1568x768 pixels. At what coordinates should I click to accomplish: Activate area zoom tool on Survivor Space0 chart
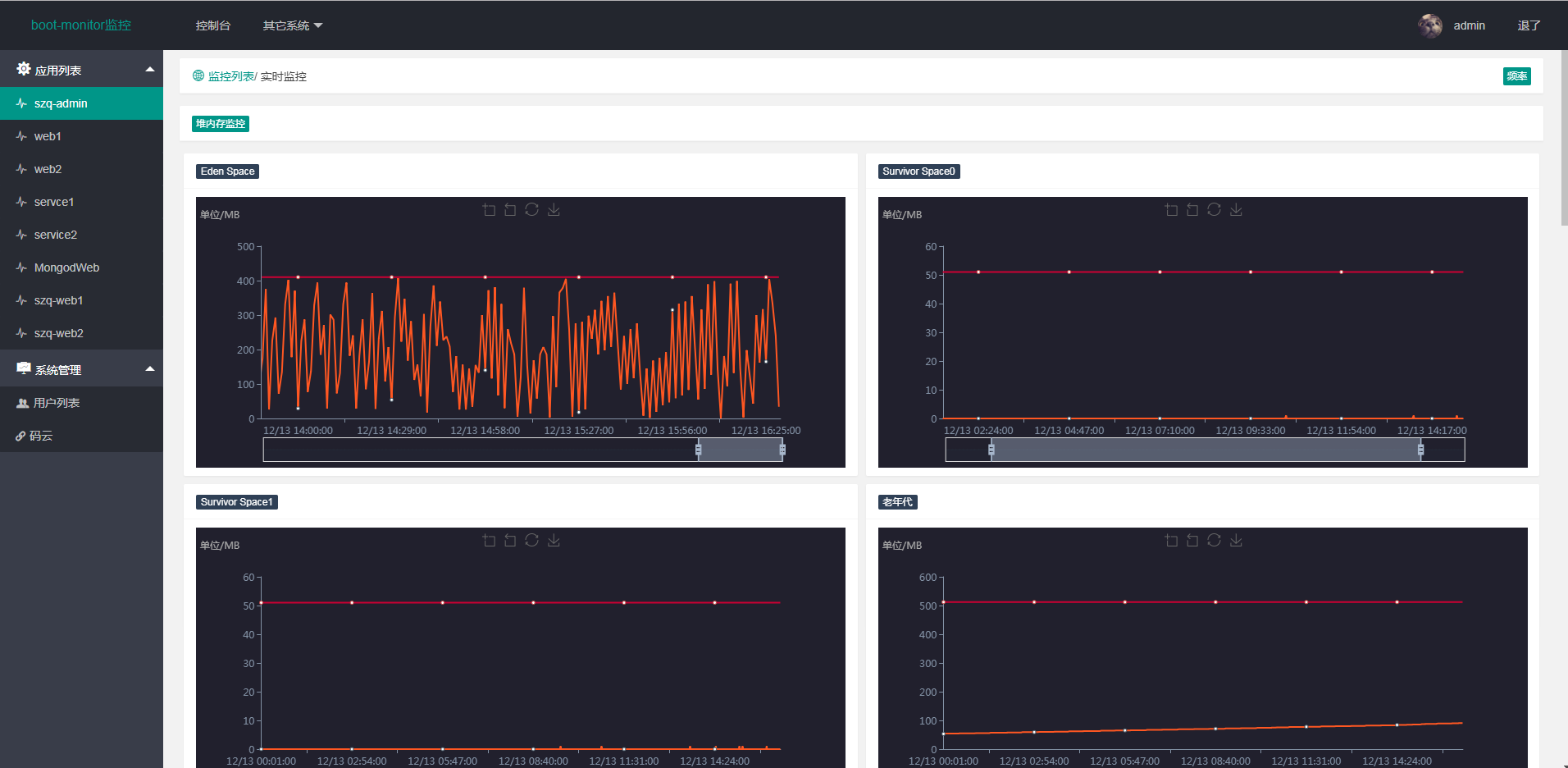tap(1171, 210)
